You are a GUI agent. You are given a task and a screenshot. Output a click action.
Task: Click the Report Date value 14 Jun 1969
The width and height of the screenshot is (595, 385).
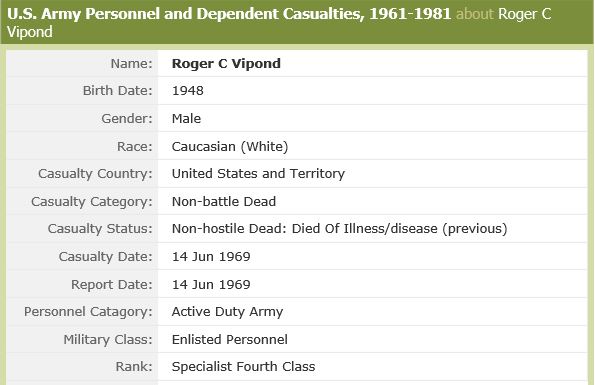(211, 284)
